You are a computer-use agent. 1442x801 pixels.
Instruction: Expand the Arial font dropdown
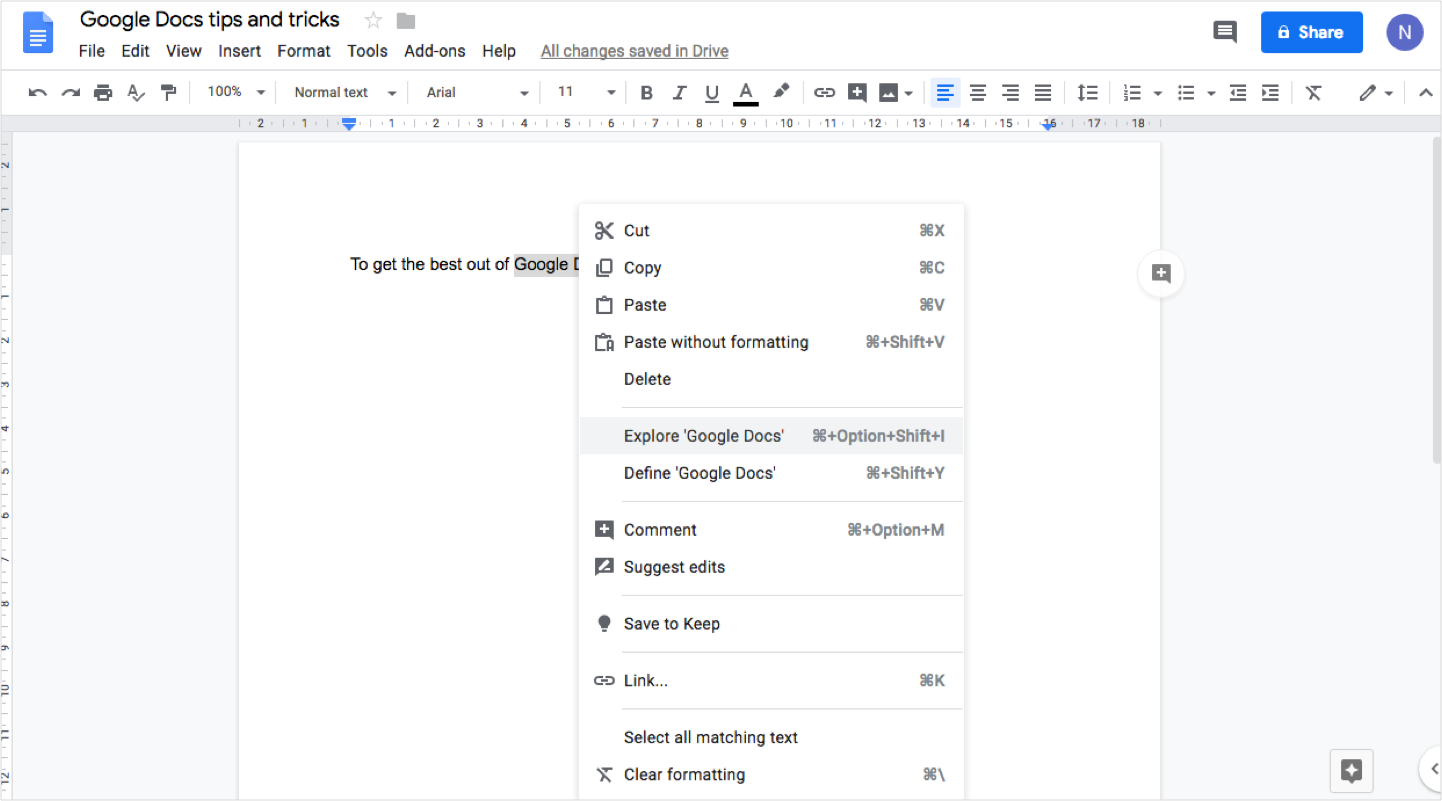click(x=477, y=92)
